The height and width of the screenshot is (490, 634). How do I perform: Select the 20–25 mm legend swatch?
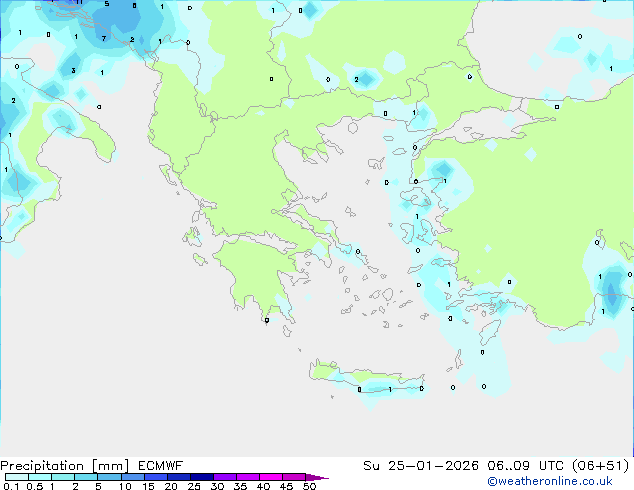tap(179, 477)
